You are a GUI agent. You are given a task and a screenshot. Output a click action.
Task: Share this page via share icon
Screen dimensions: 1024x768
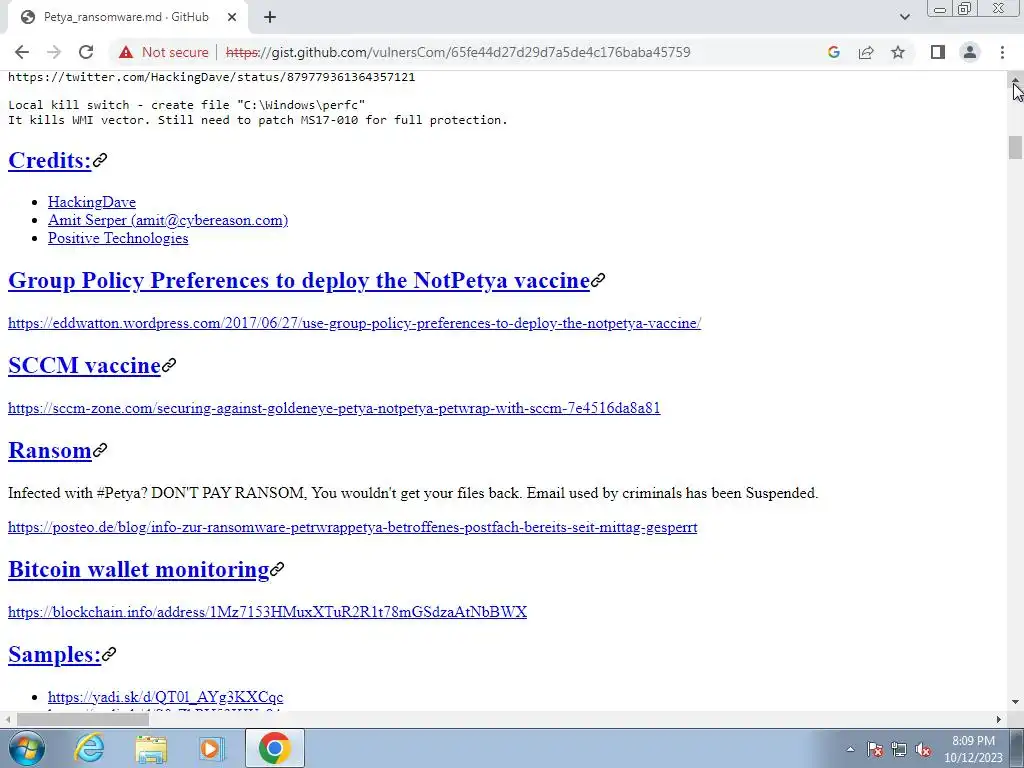866,52
